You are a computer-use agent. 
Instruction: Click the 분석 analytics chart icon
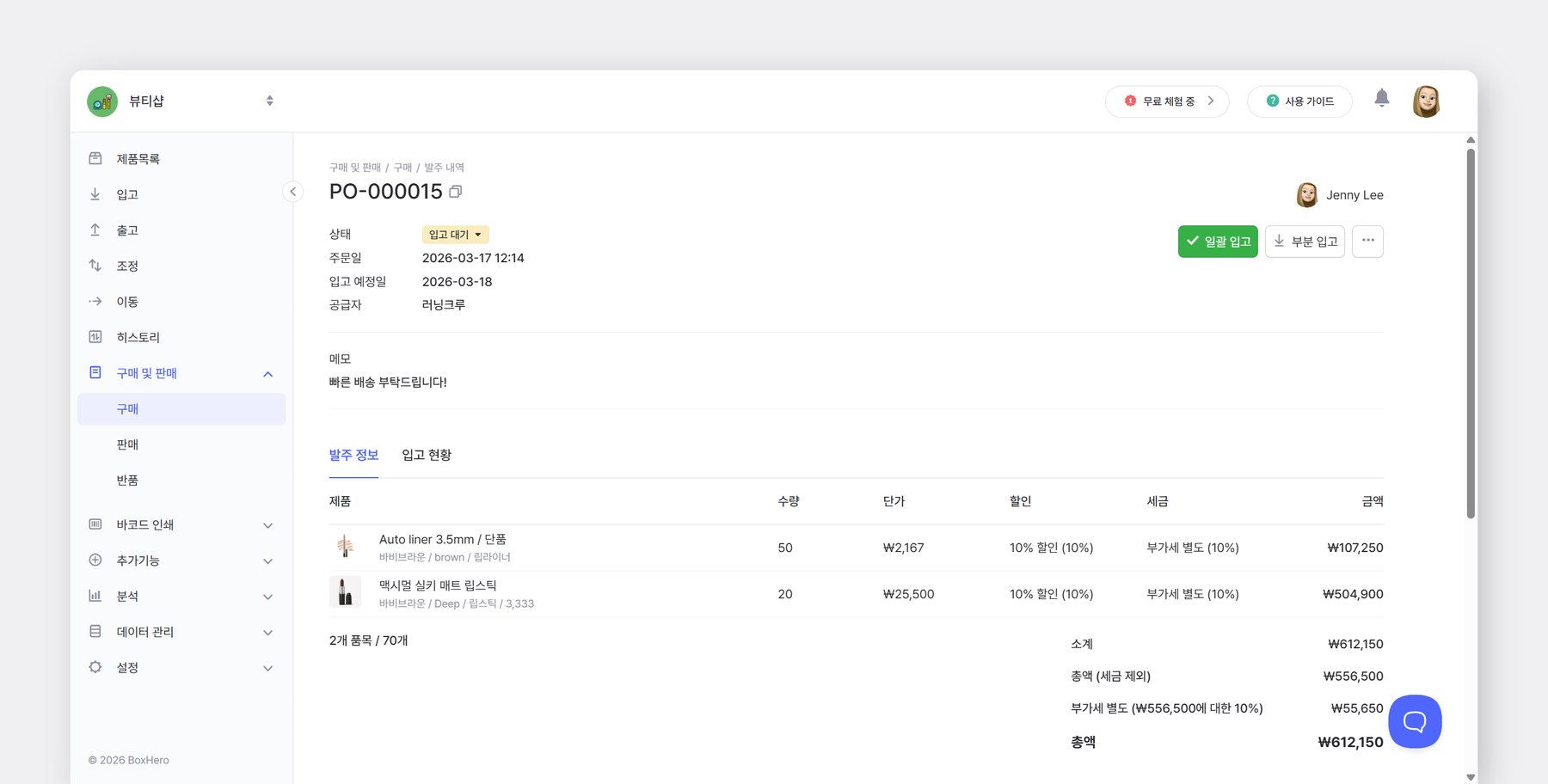[x=95, y=595]
